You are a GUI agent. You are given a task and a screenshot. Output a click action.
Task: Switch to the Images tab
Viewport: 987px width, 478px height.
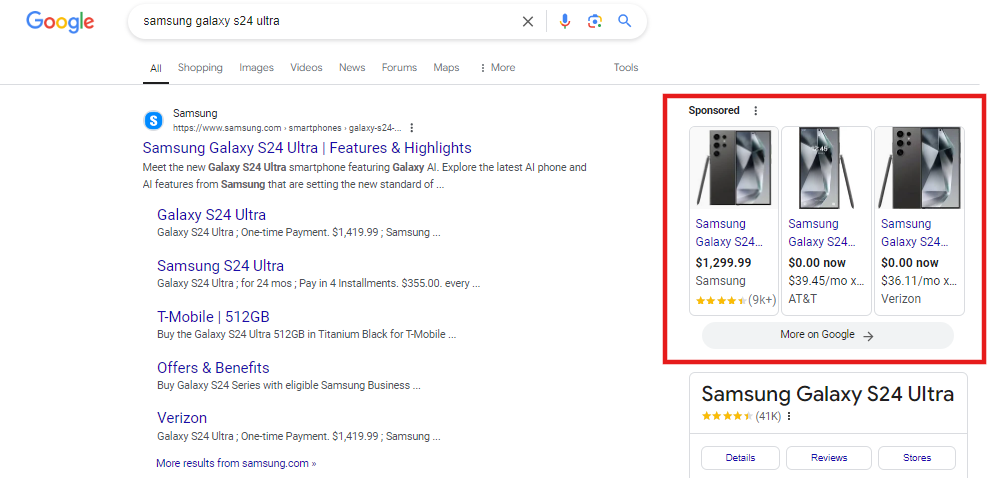pos(256,67)
